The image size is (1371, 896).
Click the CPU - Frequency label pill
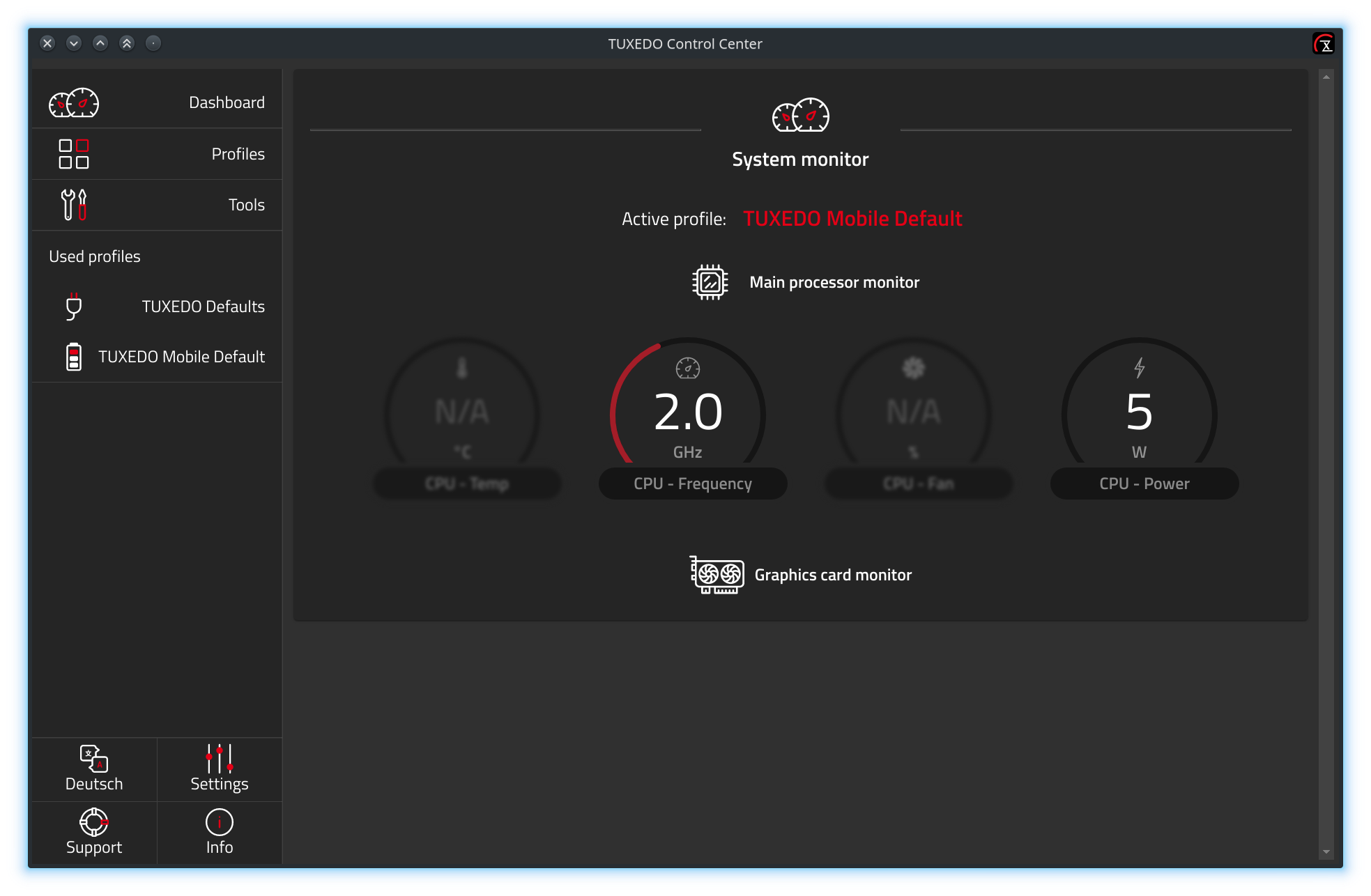tap(693, 484)
